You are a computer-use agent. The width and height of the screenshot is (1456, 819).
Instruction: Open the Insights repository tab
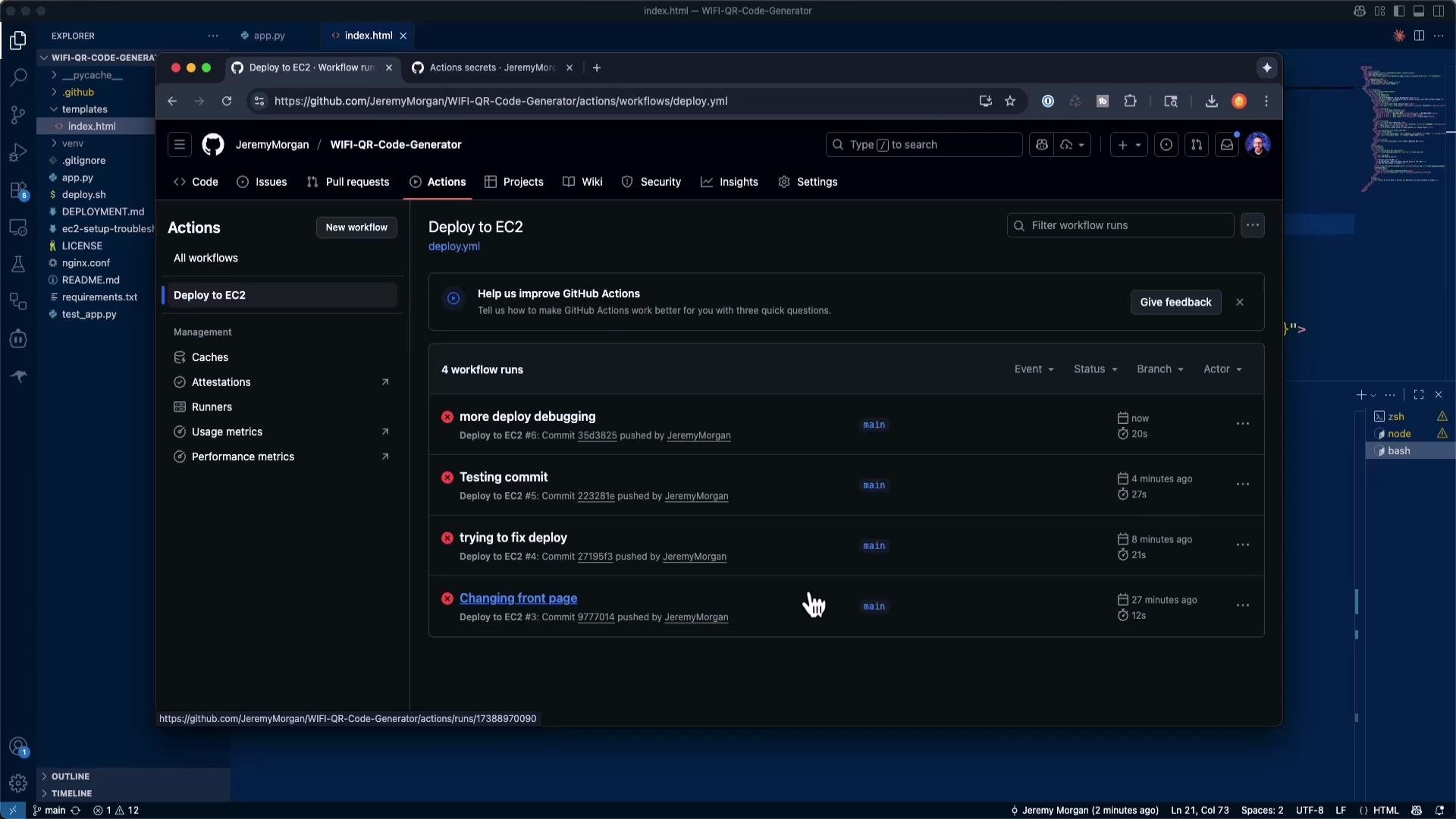point(730,182)
